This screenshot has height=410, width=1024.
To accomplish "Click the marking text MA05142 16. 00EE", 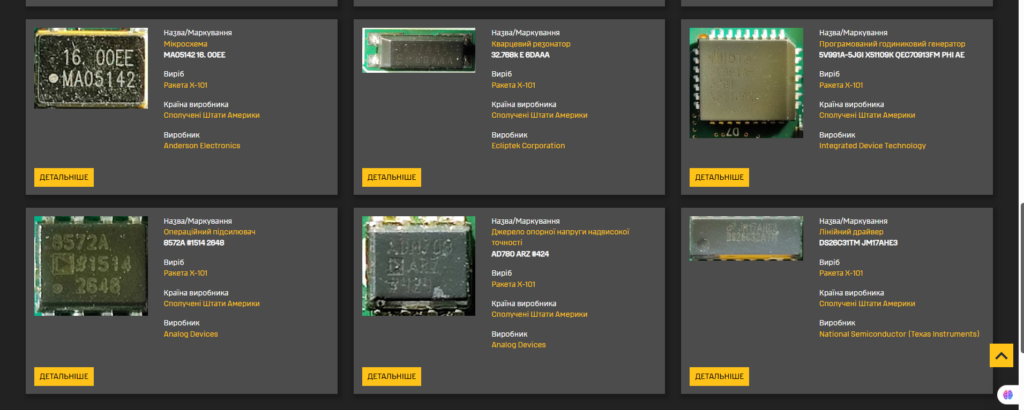I will (x=194, y=55).
